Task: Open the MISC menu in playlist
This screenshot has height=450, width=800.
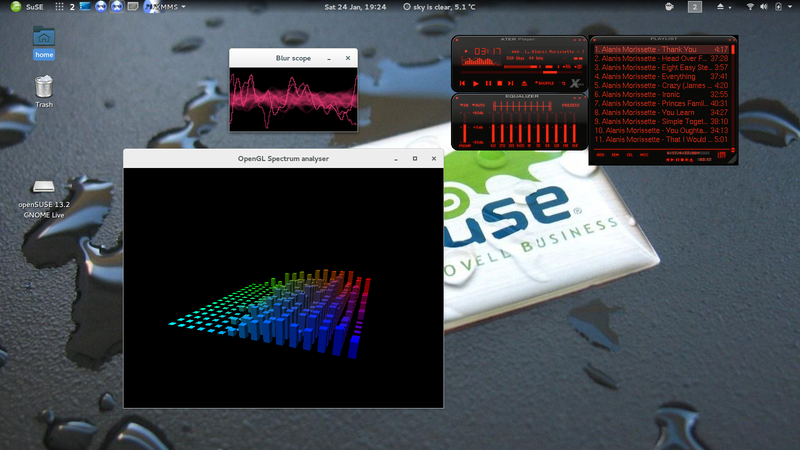Action: [644, 155]
